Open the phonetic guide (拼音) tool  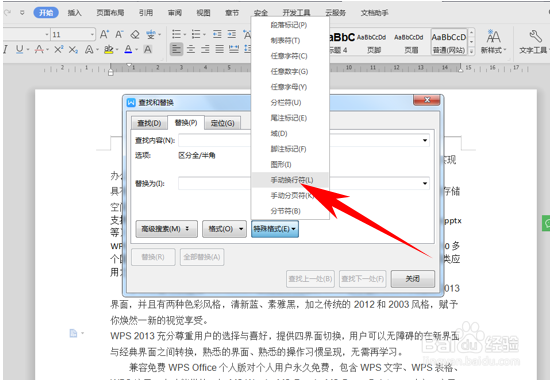coord(151,34)
